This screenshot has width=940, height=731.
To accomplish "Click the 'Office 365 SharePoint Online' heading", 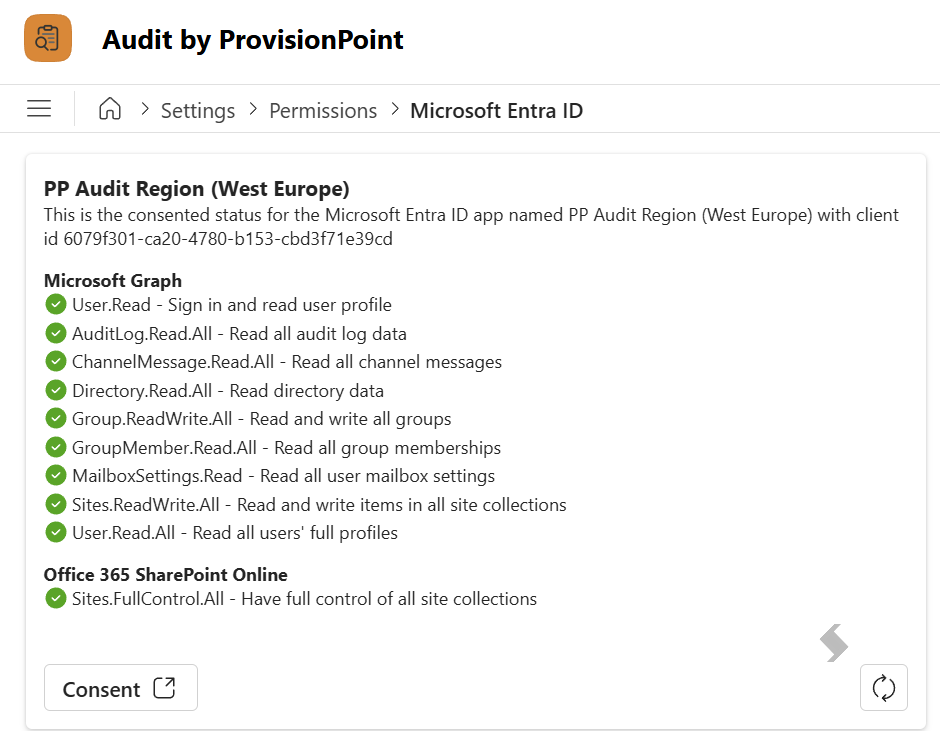I will tap(165, 574).
